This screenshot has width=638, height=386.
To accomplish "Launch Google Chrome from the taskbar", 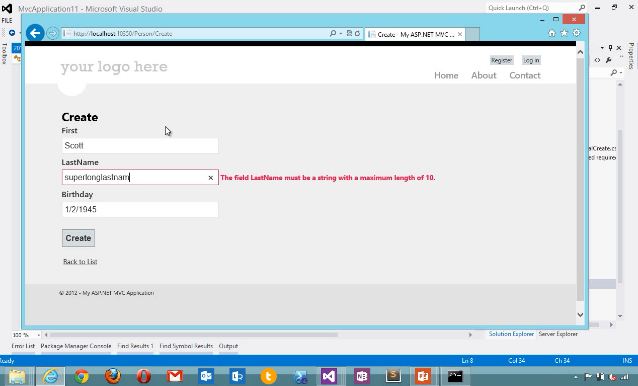I will [81, 377].
